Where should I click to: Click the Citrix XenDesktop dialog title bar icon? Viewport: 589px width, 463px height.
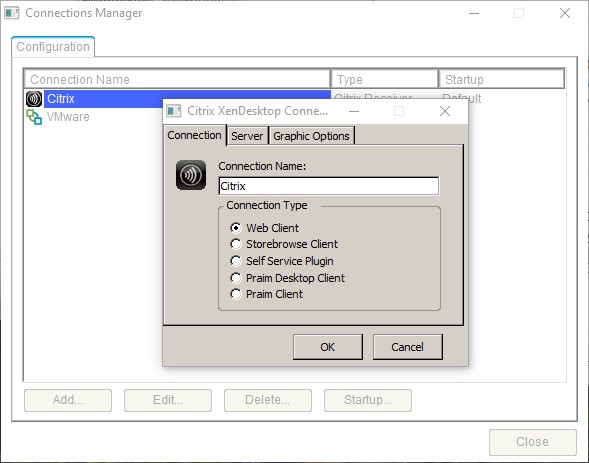click(174, 111)
